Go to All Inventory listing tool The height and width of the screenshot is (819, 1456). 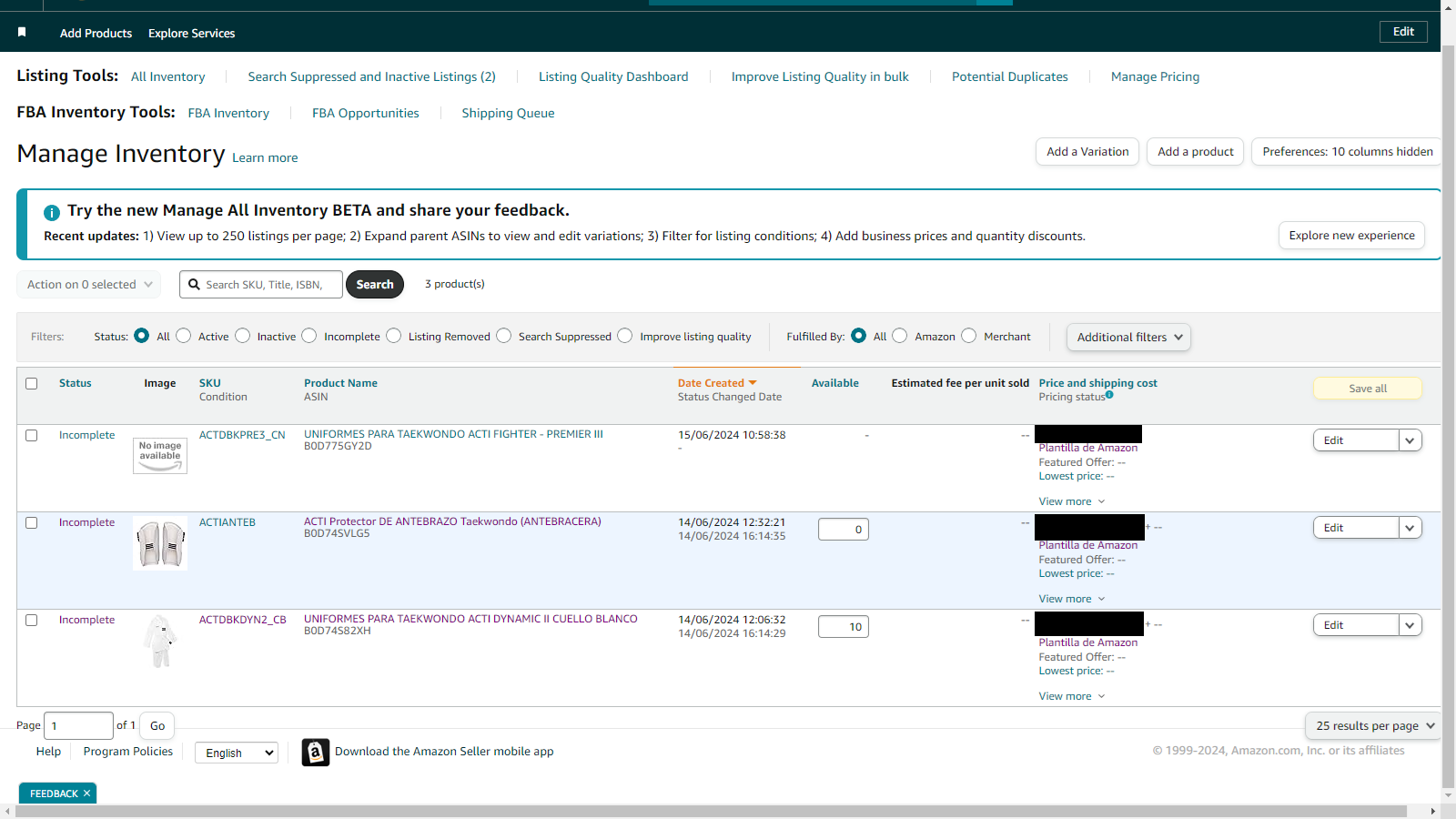[167, 76]
